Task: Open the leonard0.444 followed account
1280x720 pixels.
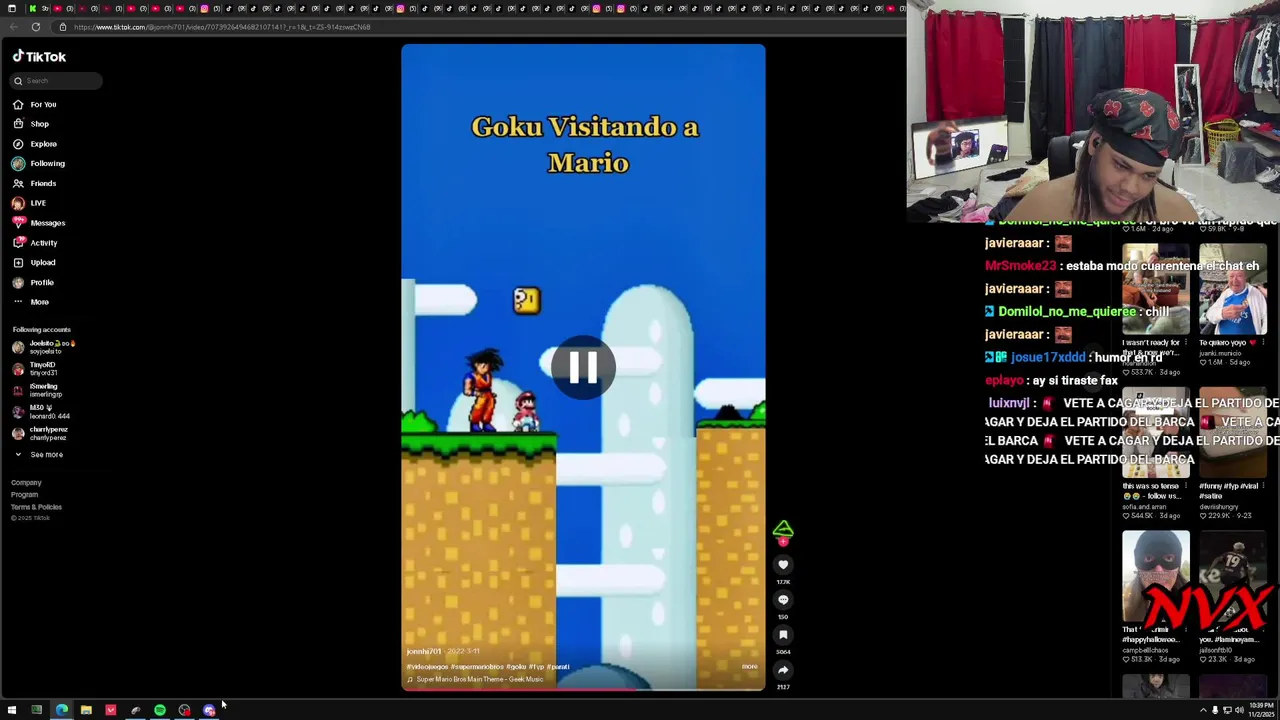Action: (x=41, y=412)
